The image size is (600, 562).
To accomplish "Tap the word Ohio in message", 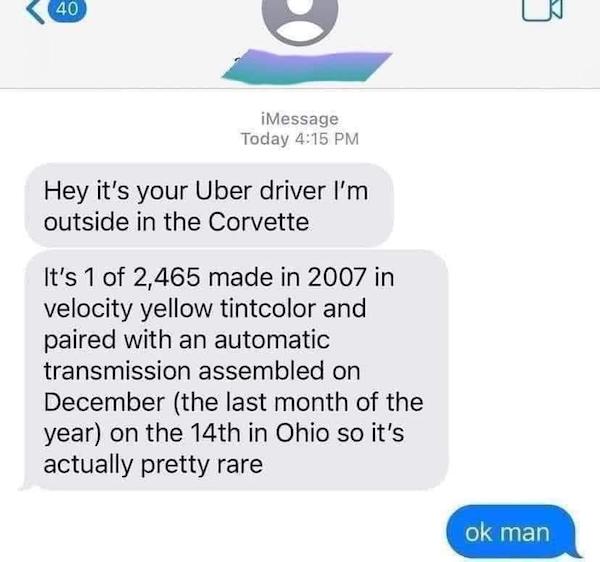I will click(x=302, y=433).
